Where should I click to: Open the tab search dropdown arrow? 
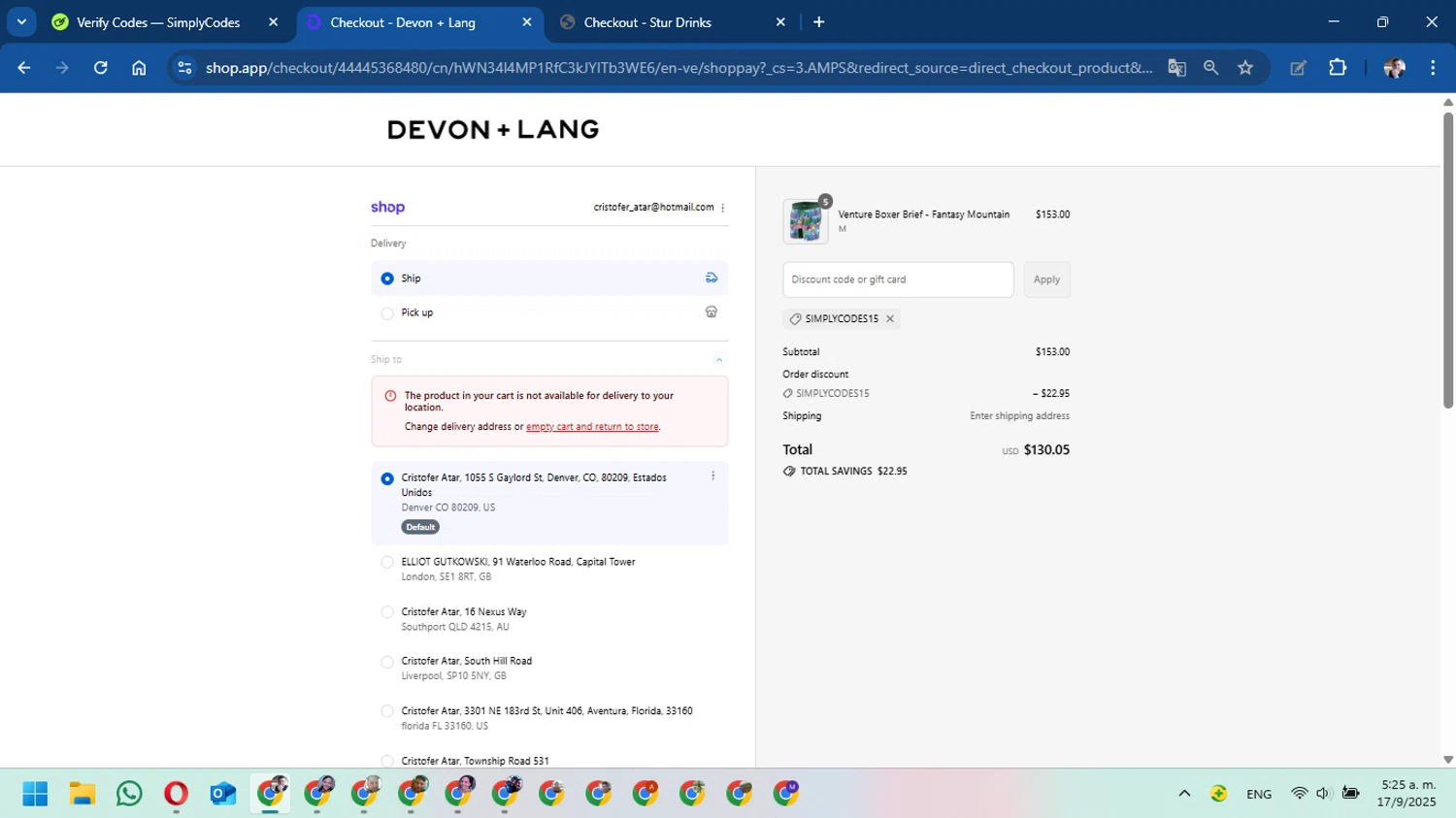(21, 21)
